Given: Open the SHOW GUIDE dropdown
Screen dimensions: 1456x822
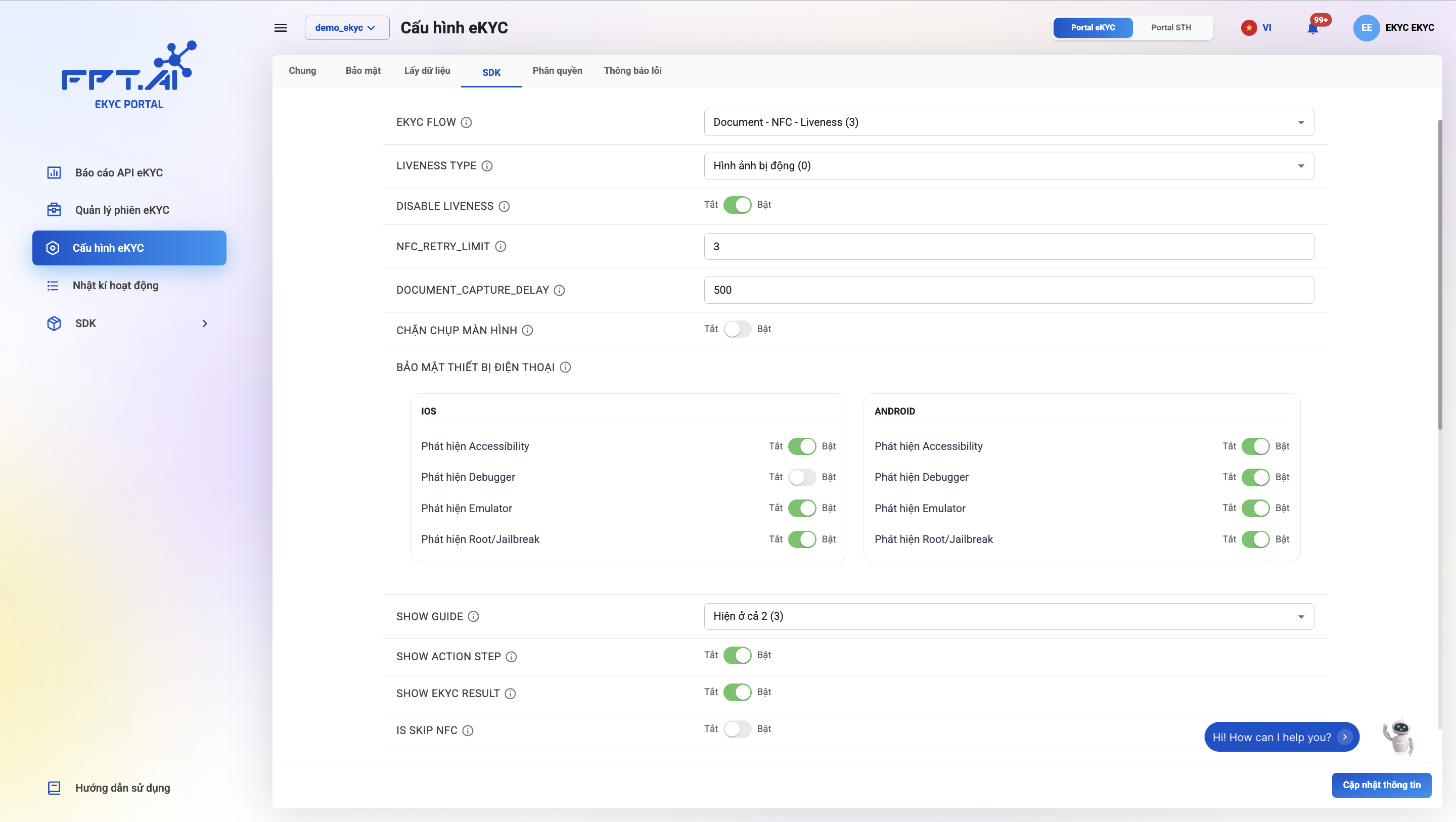Looking at the screenshot, I should click(x=1009, y=616).
